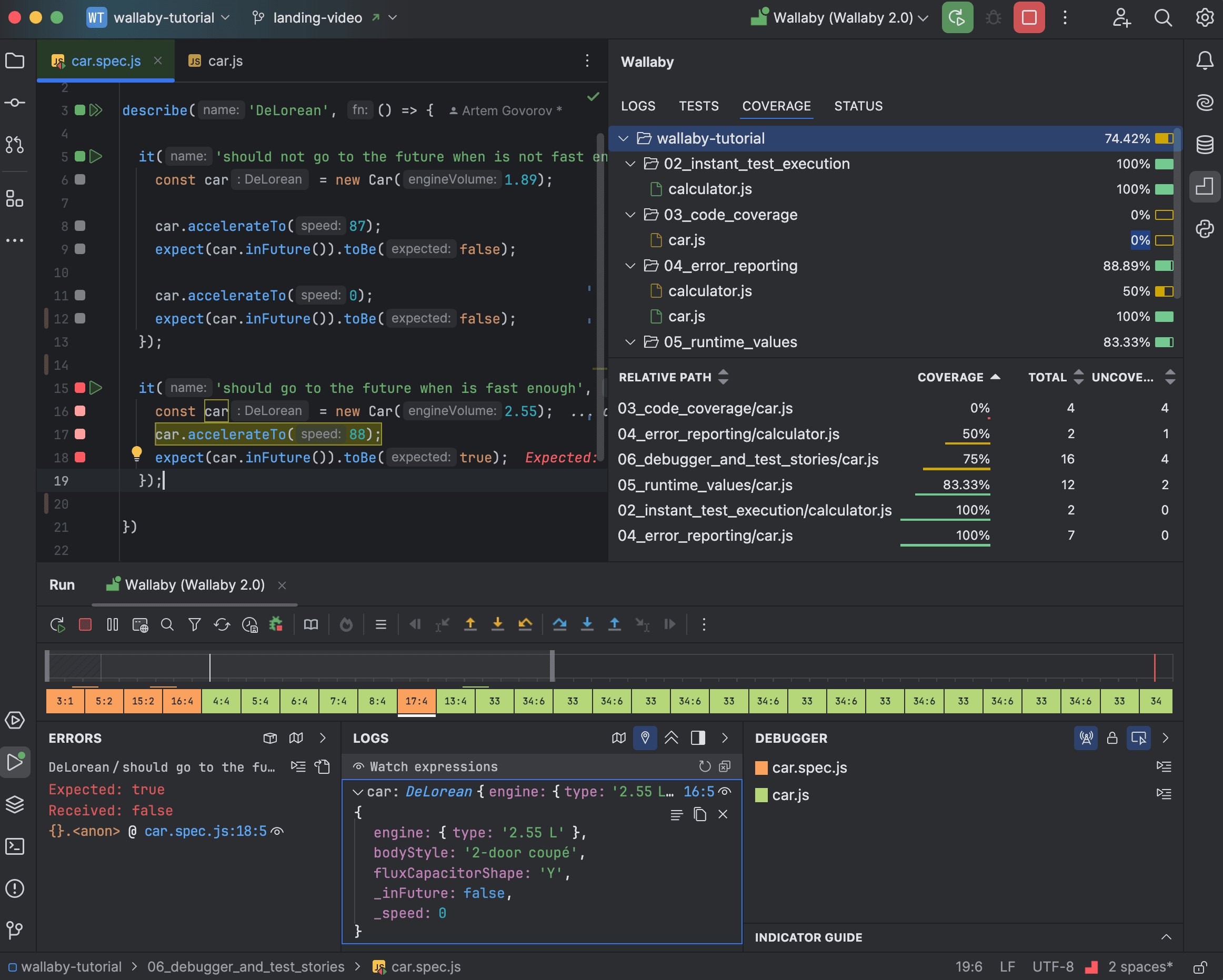Collapse the 02_instant_test_execution folder

click(630, 164)
